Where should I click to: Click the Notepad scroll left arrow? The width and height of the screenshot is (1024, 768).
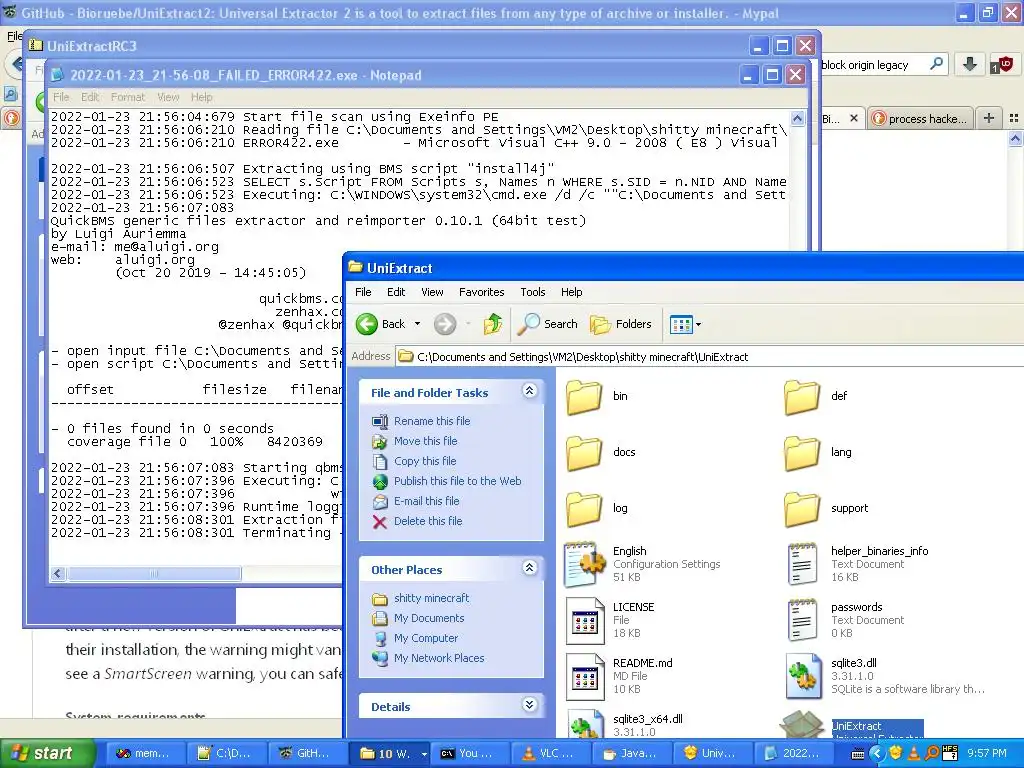click(x=57, y=573)
